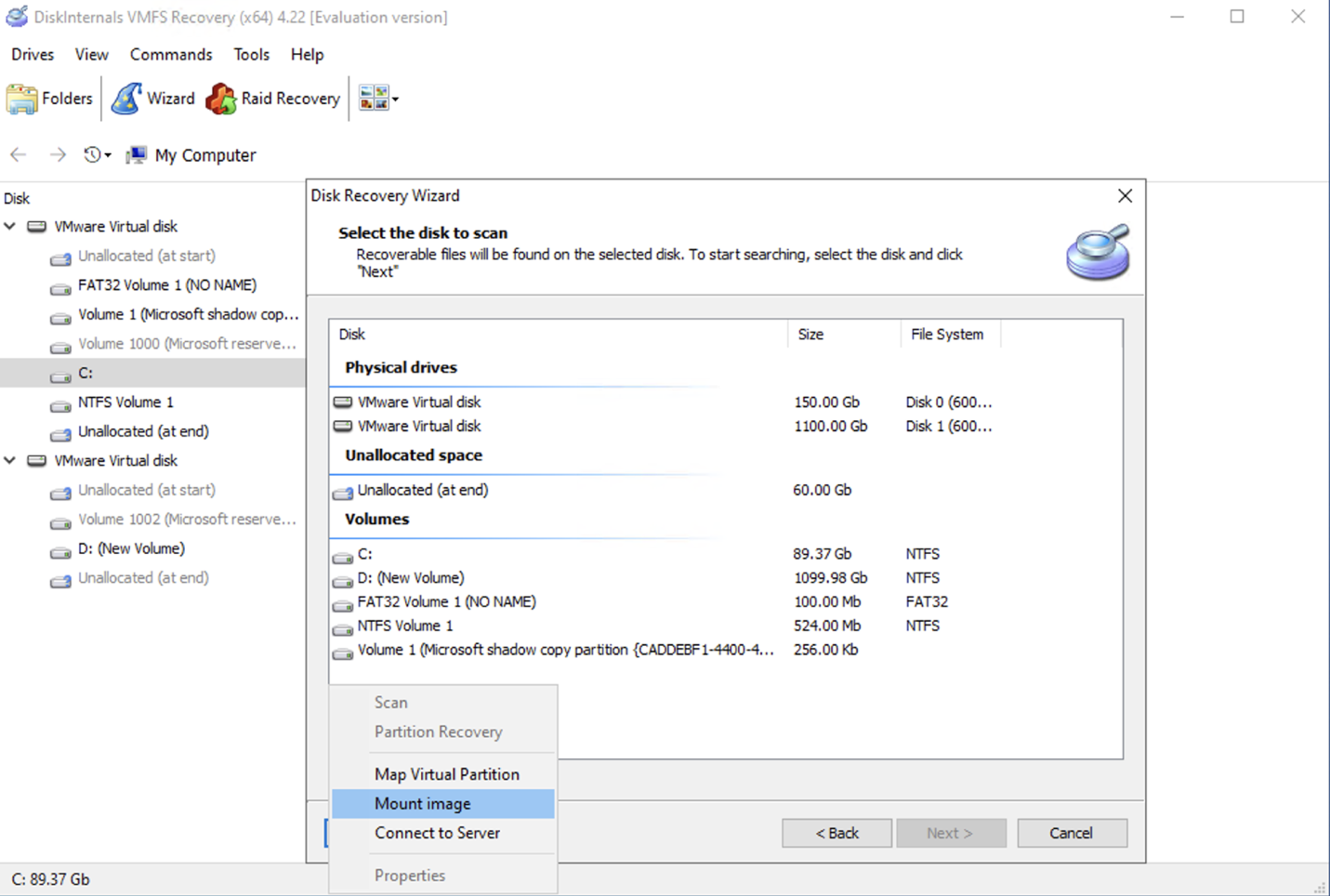Open the Tools menu
1330x896 pixels.
tap(251, 55)
